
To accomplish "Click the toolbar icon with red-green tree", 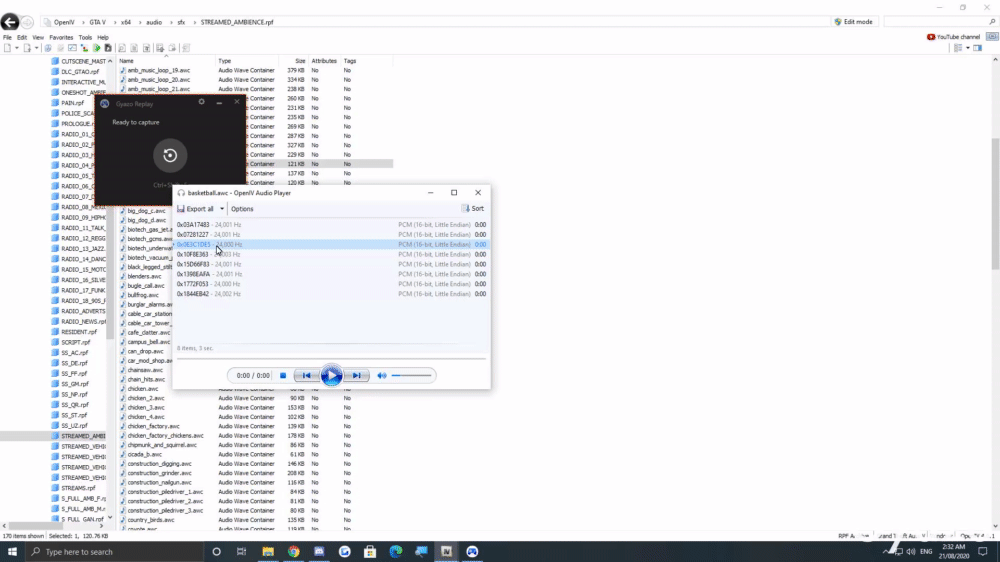I will pyautogui.click(x=84, y=48).
